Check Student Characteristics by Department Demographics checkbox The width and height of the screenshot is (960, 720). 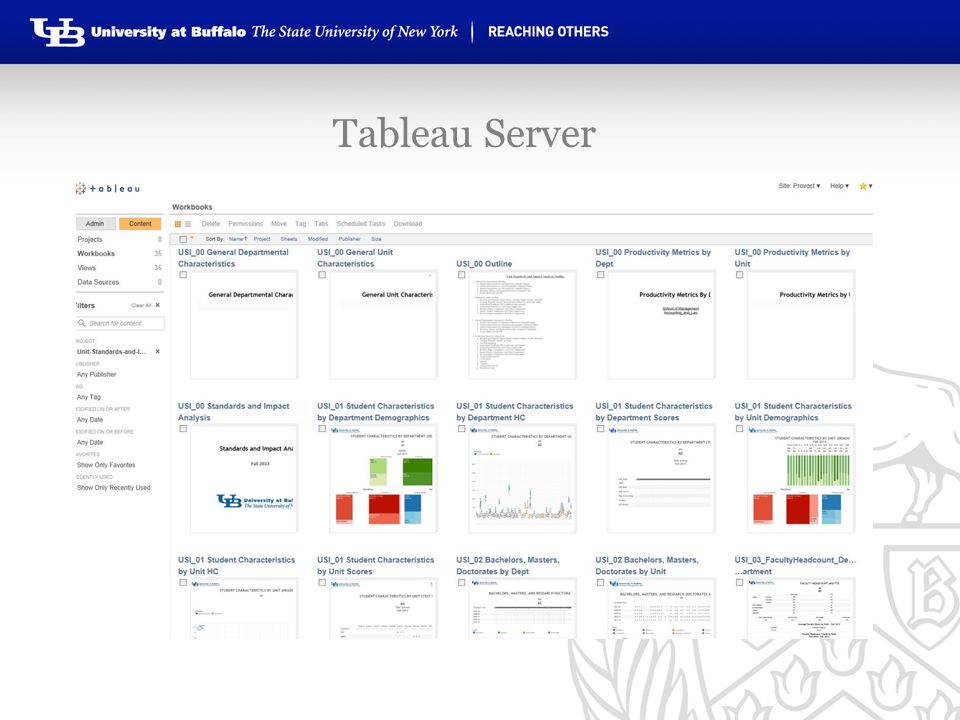click(x=321, y=429)
